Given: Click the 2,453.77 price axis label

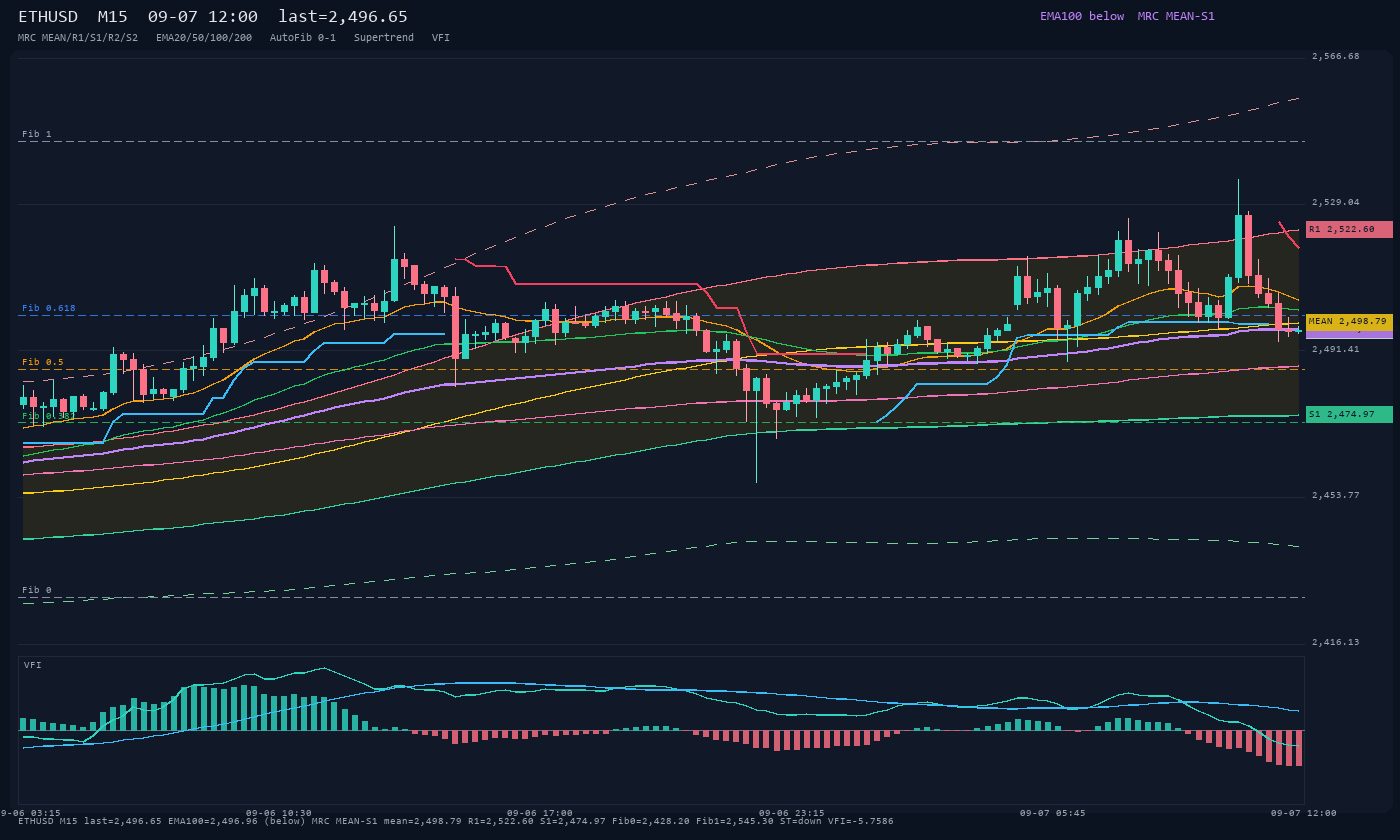Looking at the screenshot, I should coord(1336,495).
